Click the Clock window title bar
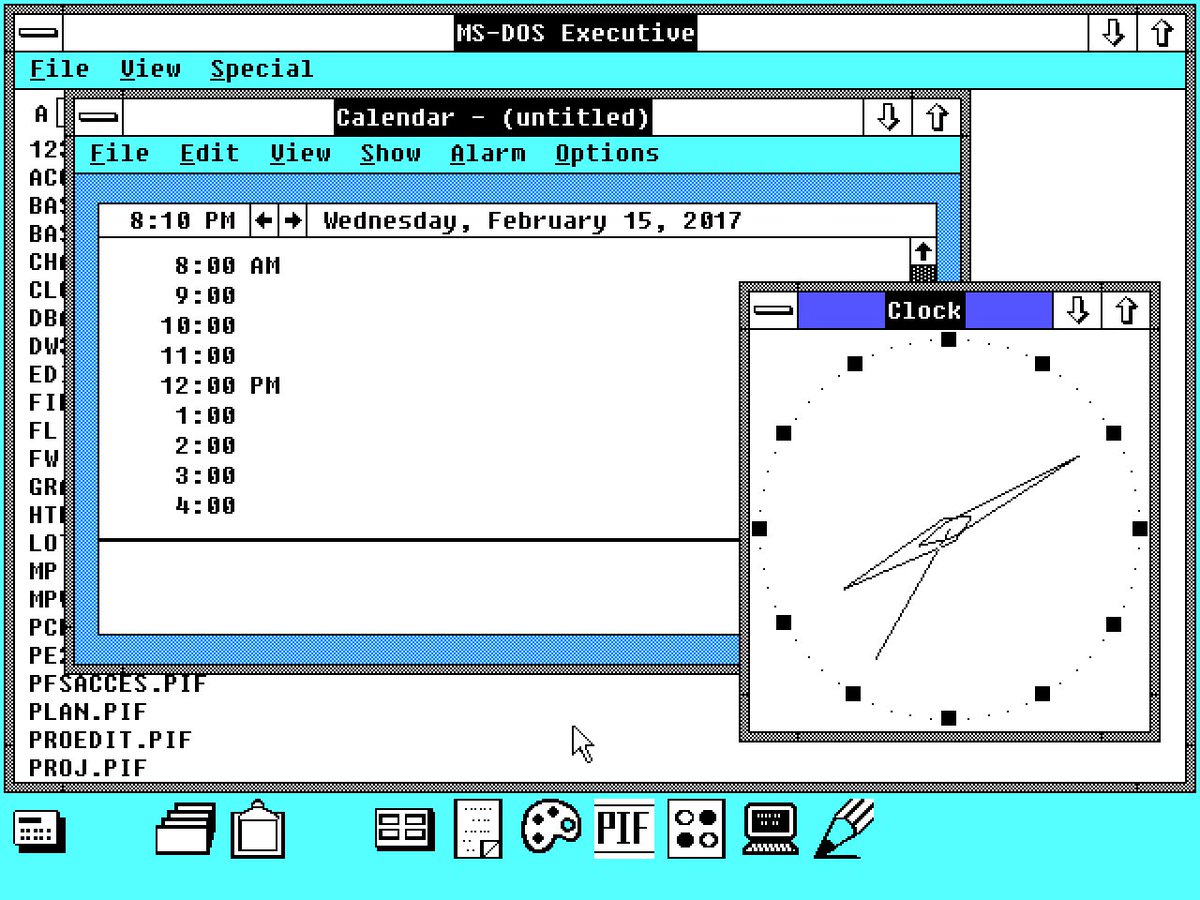The width and height of the screenshot is (1200, 900). pos(925,311)
